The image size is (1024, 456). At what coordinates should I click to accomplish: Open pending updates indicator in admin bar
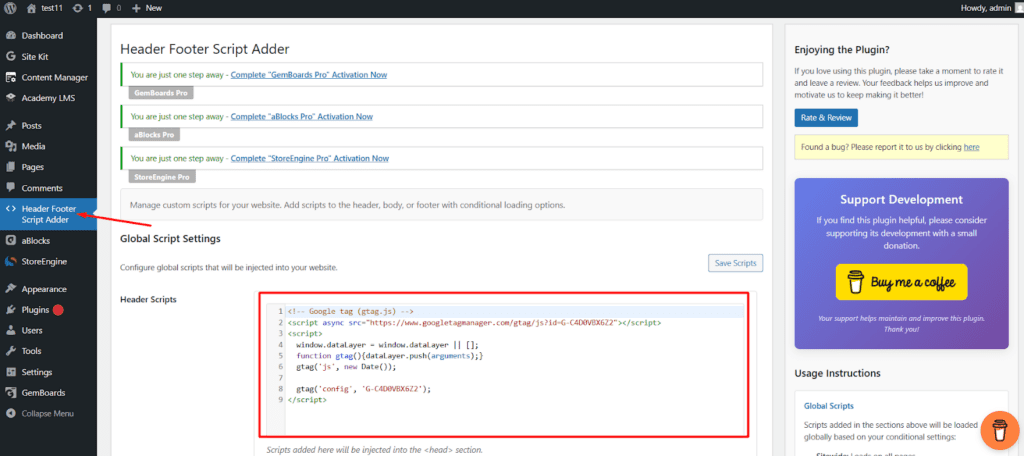[x=82, y=8]
